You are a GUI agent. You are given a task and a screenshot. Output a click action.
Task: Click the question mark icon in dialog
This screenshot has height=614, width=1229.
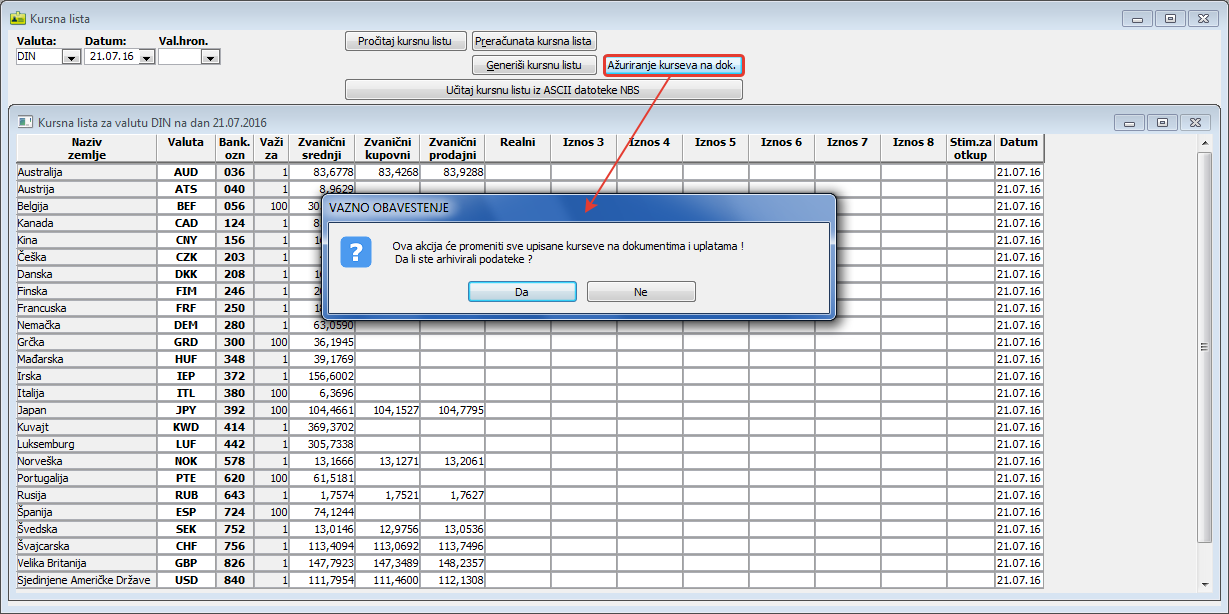click(356, 252)
